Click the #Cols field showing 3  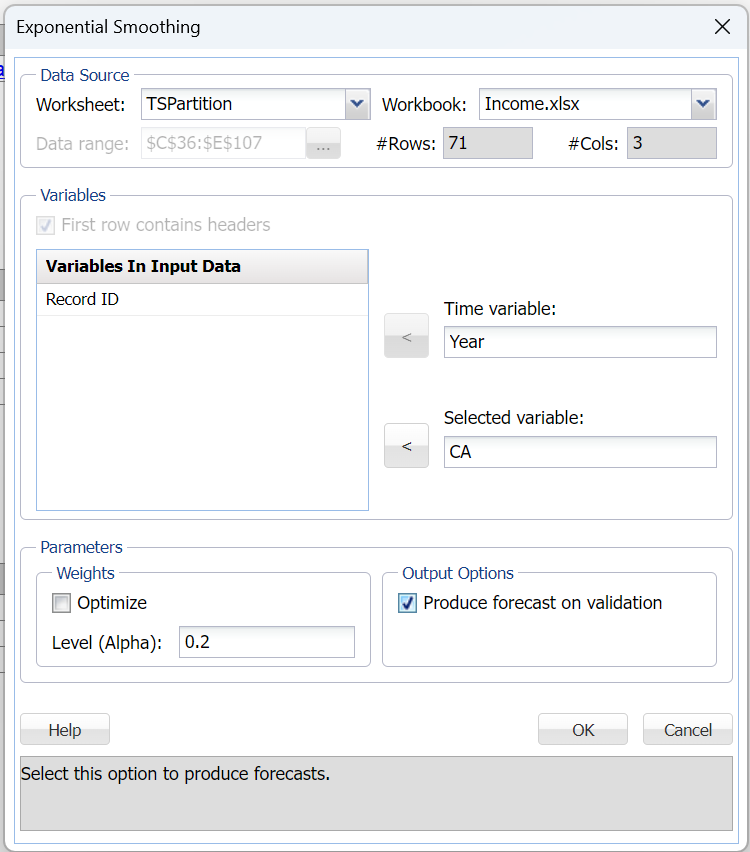pyautogui.click(x=671, y=143)
